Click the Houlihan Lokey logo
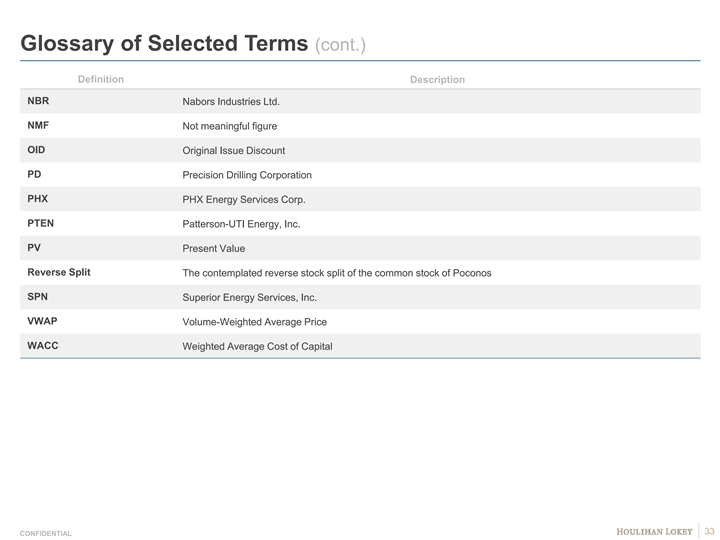The width and height of the screenshot is (720, 540). [x=656, y=530]
